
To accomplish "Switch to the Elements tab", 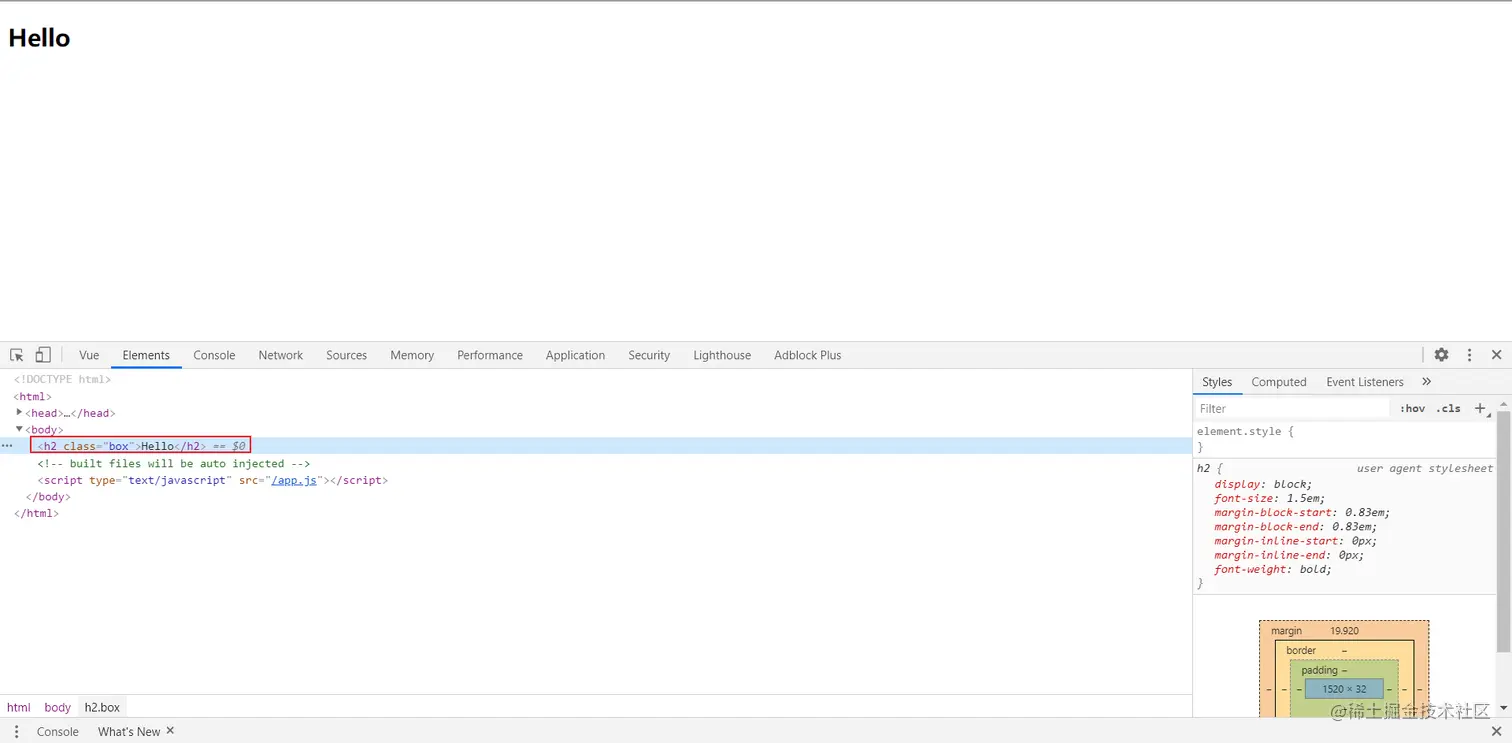I will tap(146, 355).
